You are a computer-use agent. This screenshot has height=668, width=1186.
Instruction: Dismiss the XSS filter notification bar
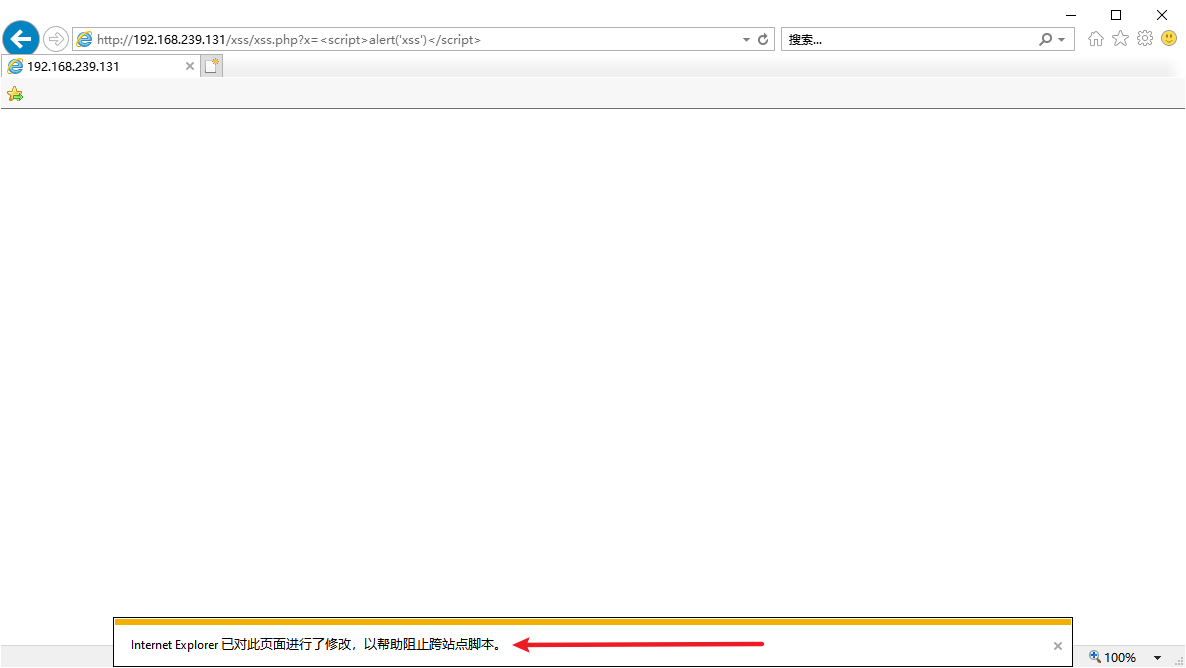pos(1057,646)
